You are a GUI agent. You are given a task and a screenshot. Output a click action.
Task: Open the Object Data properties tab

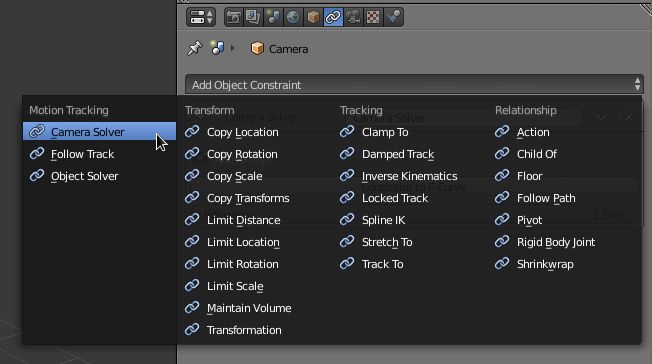[353, 17]
